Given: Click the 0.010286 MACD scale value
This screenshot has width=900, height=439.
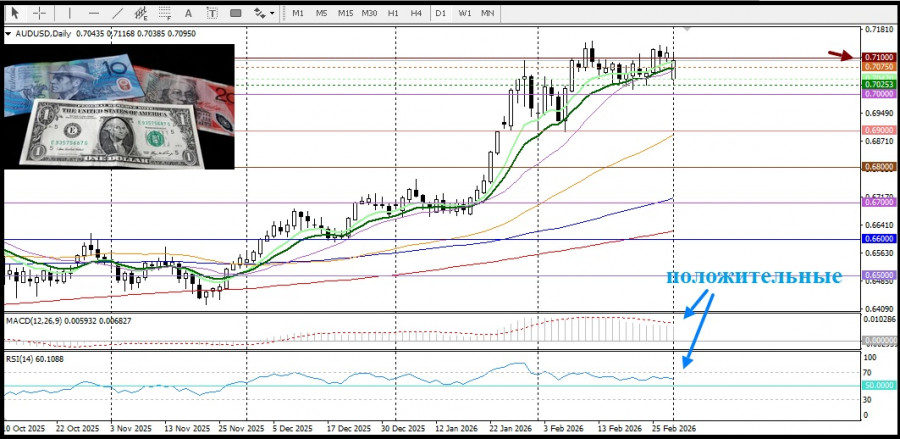Looking at the screenshot, I should tap(881, 318).
